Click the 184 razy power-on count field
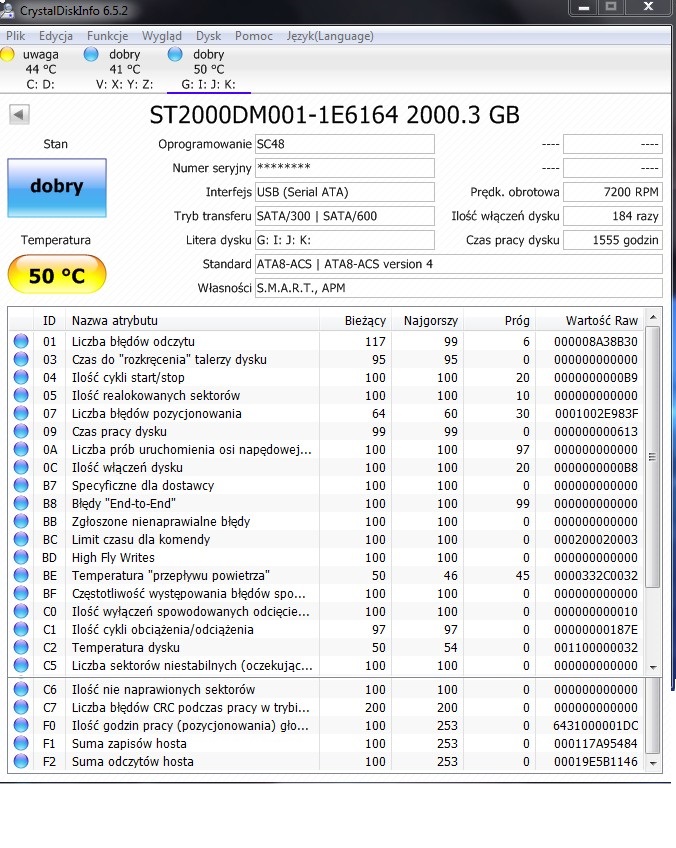This screenshot has width=676, height=848. click(613, 216)
